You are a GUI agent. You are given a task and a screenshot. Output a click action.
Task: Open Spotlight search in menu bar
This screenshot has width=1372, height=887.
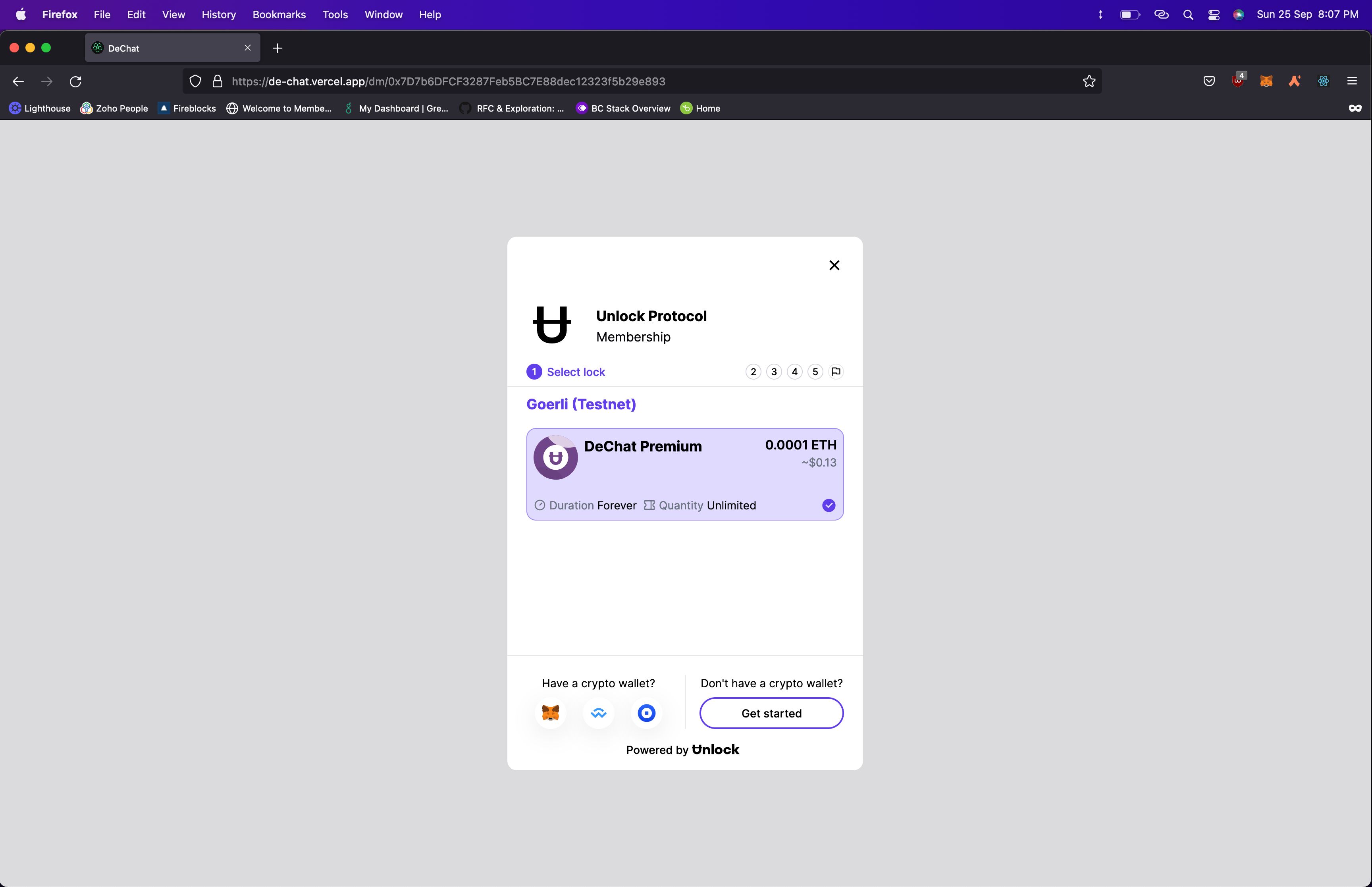[1188, 14]
